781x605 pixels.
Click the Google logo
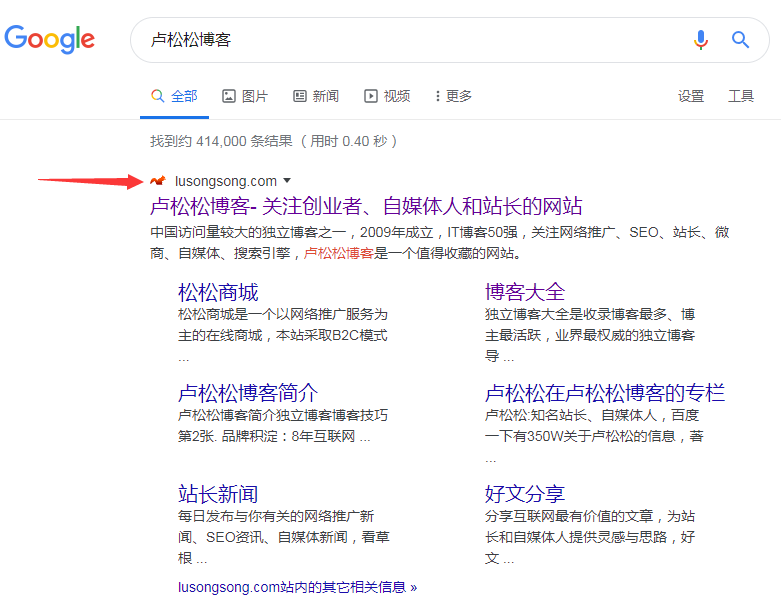coord(50,39)
